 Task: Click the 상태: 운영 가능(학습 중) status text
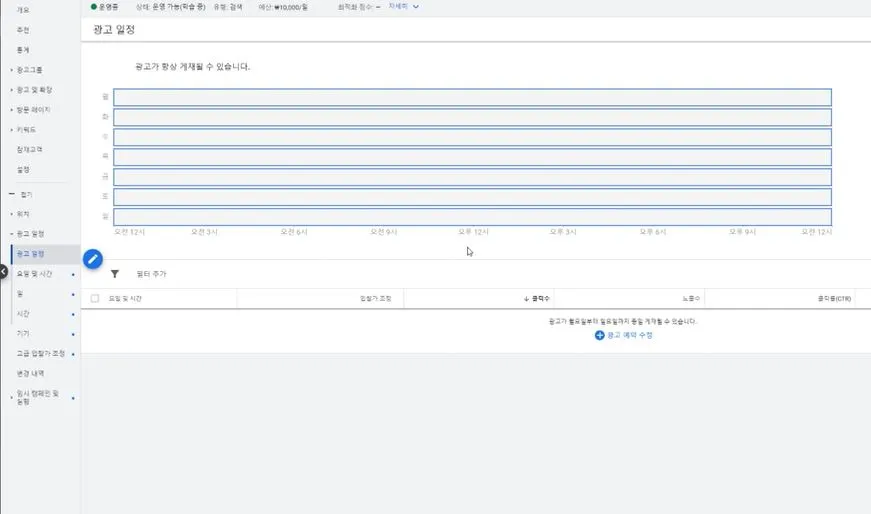click(171, 7)
